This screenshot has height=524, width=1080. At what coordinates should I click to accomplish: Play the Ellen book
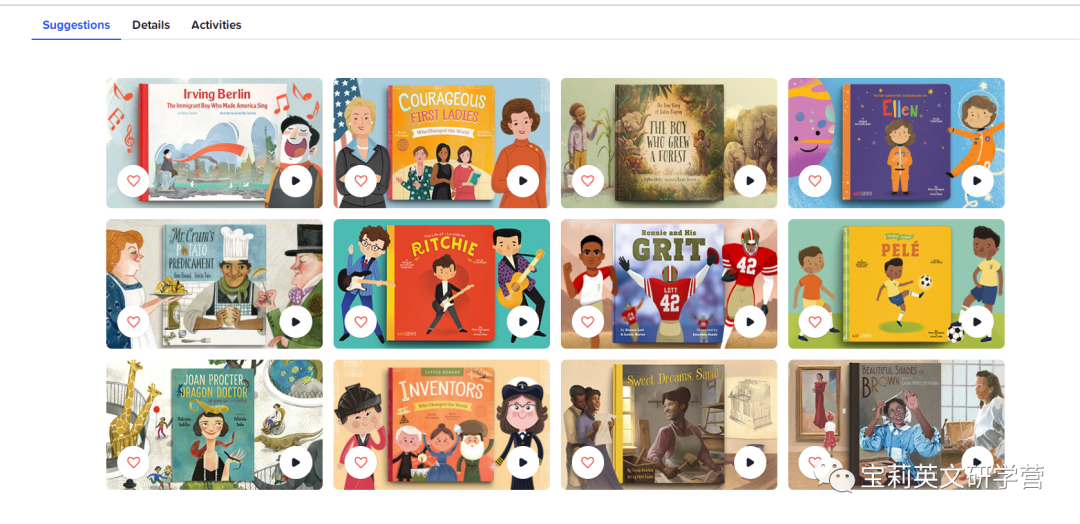pyautogui.click(x=977, y=181)
